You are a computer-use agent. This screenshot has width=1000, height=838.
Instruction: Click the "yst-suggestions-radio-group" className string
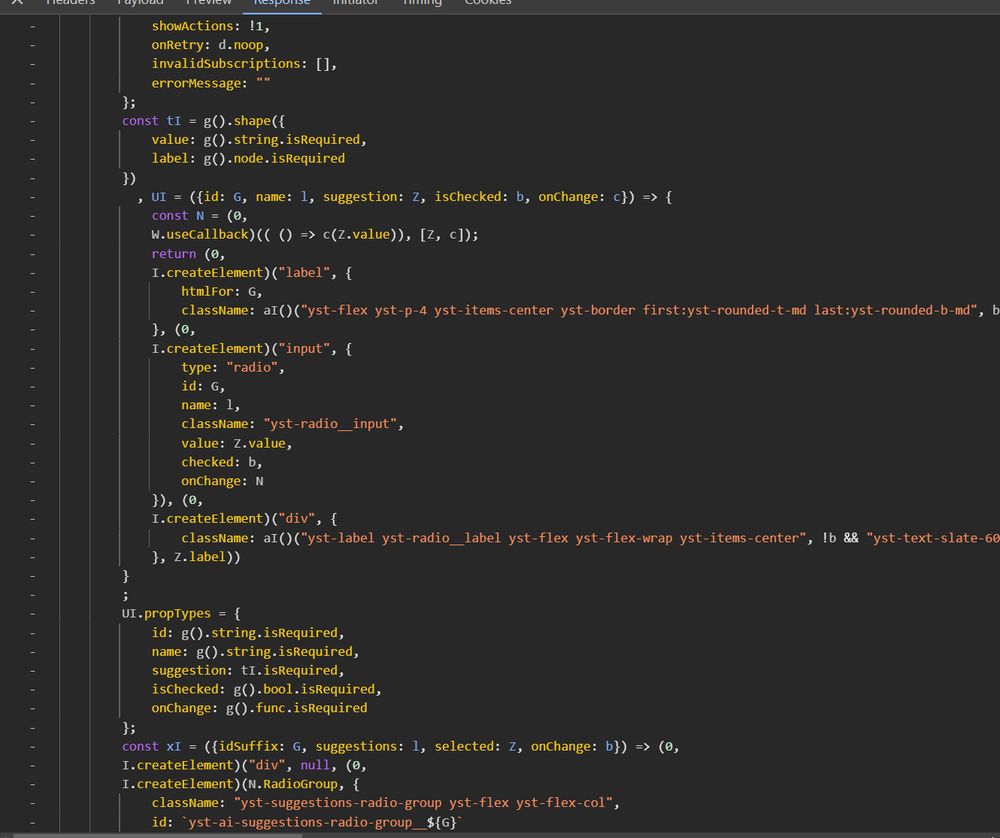point(338,804)
